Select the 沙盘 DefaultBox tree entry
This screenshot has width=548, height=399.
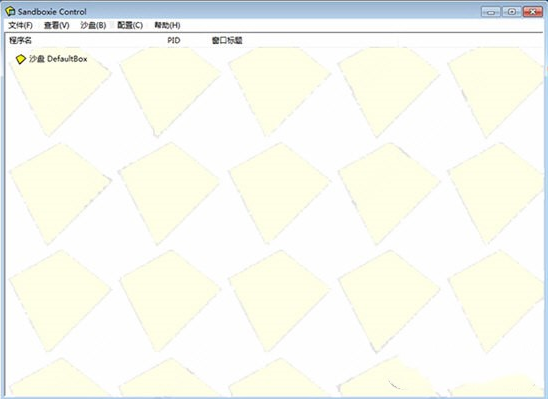(58, 59)
